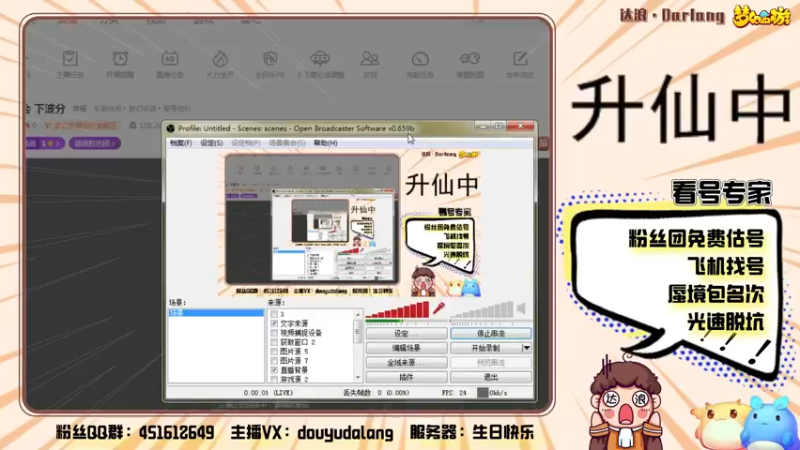Click the purple star badge button in the background
Image resolution: width=800 pixels, height=450 pixels.
(x=45, y=143)
